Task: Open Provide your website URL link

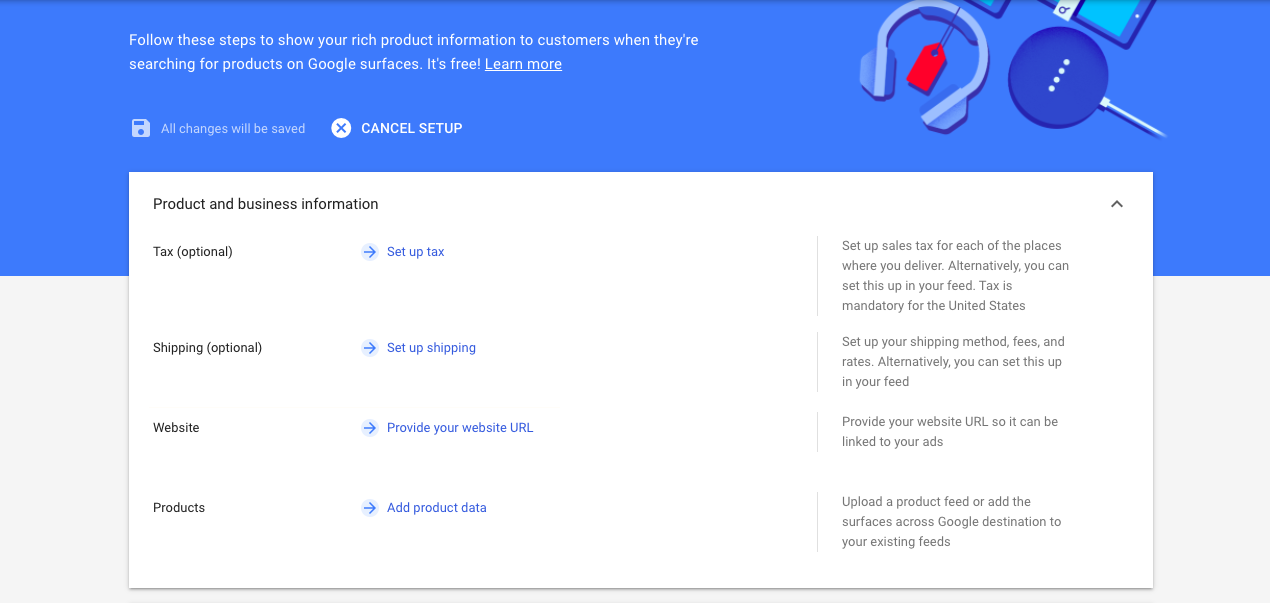Action: point(460,428)
